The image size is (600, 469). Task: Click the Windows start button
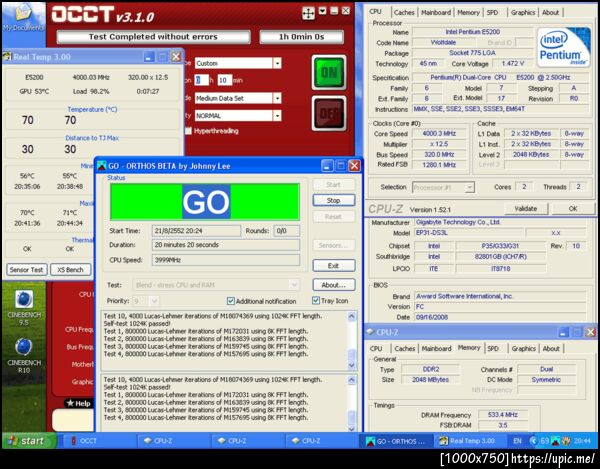coord(28,441)
